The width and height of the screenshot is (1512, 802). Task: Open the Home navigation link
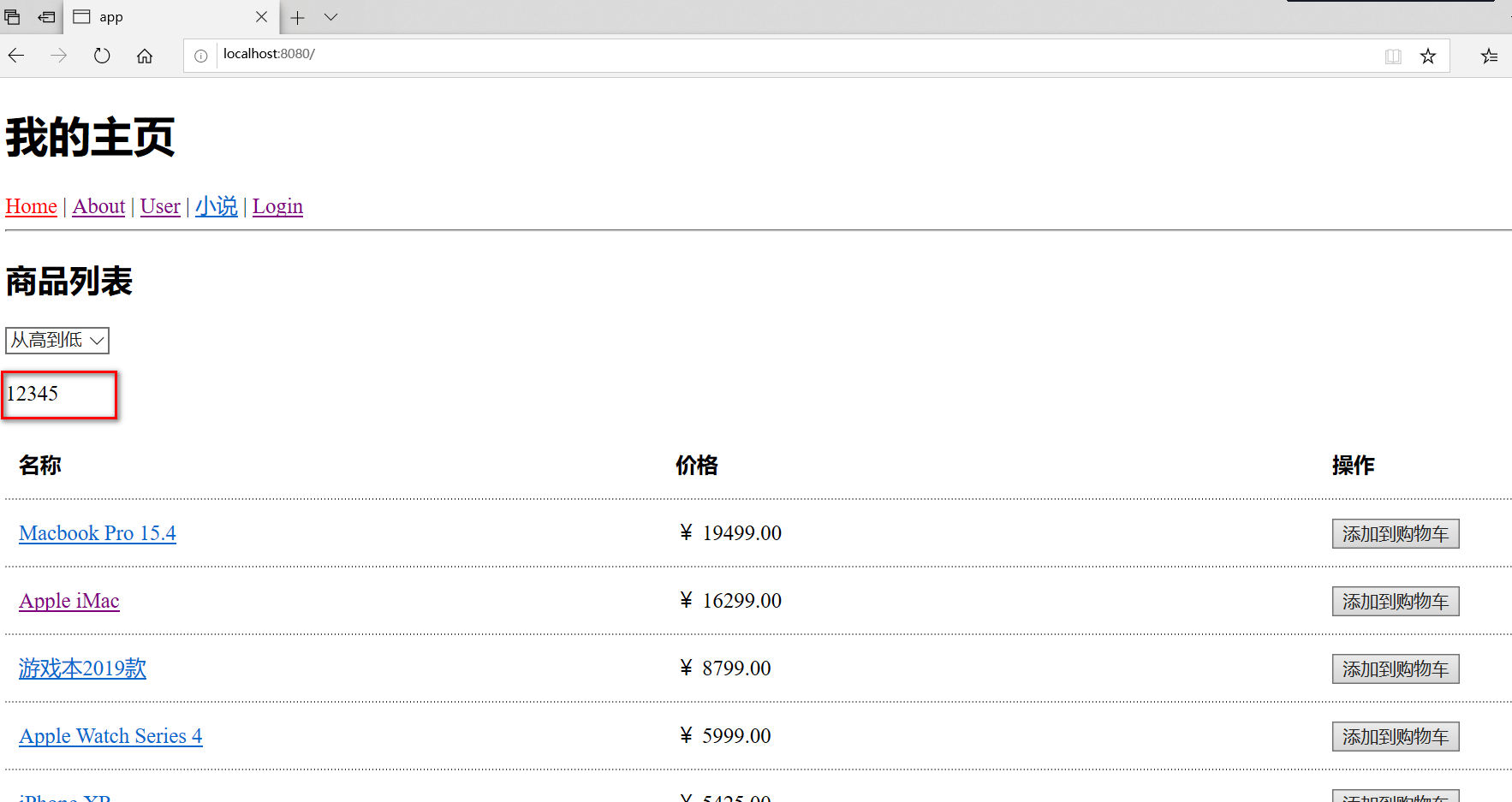[32, 206]
